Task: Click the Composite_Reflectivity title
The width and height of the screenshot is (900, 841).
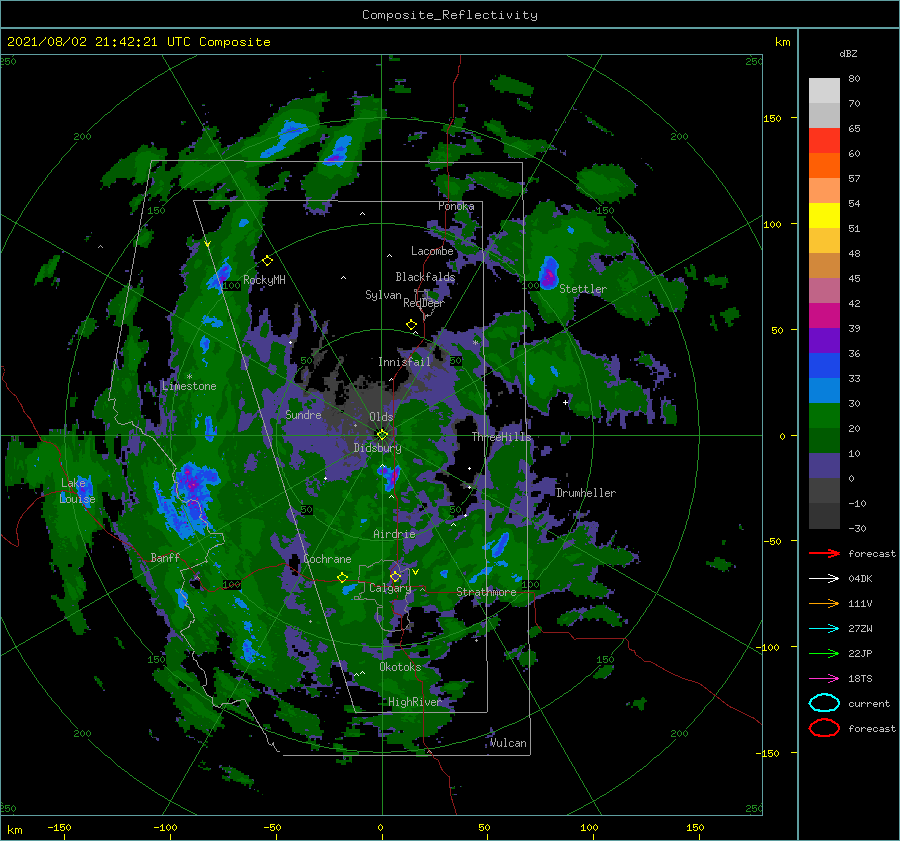Action: [x=450, y=15]
